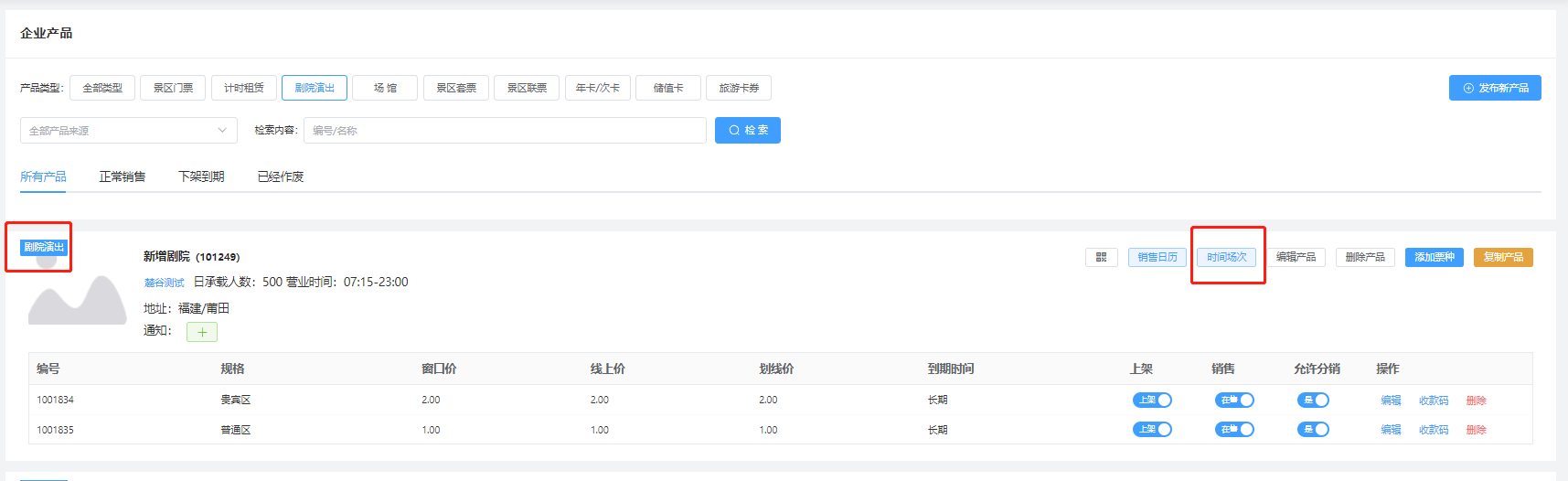
Task: Open the 已经作废 tab
Action: click(x=280, y=176)
